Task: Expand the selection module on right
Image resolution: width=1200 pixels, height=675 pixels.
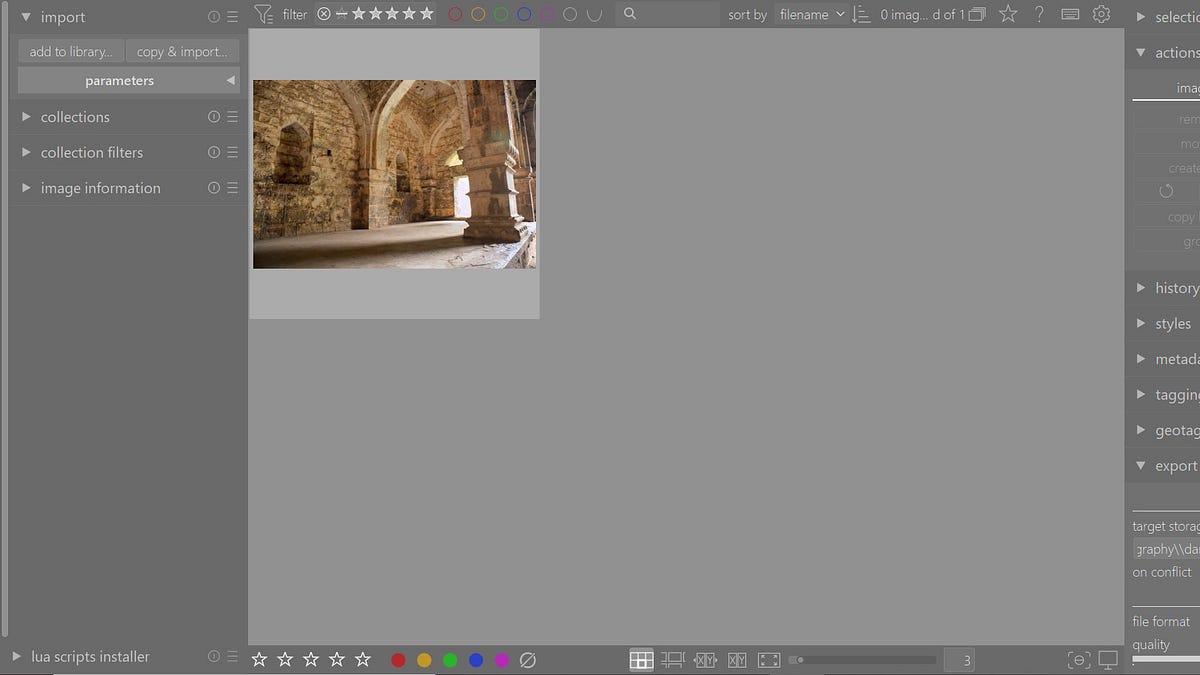Action: click(x=1142, y=17)
